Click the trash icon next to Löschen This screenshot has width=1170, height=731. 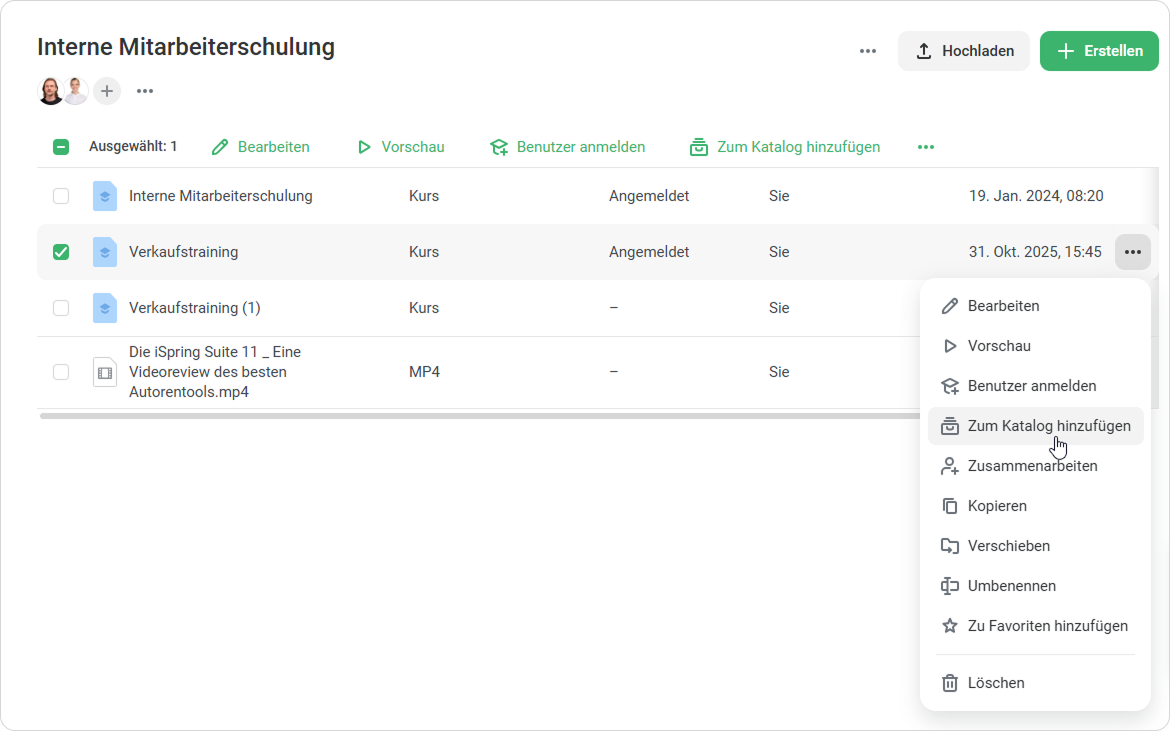tap(950, 683)
